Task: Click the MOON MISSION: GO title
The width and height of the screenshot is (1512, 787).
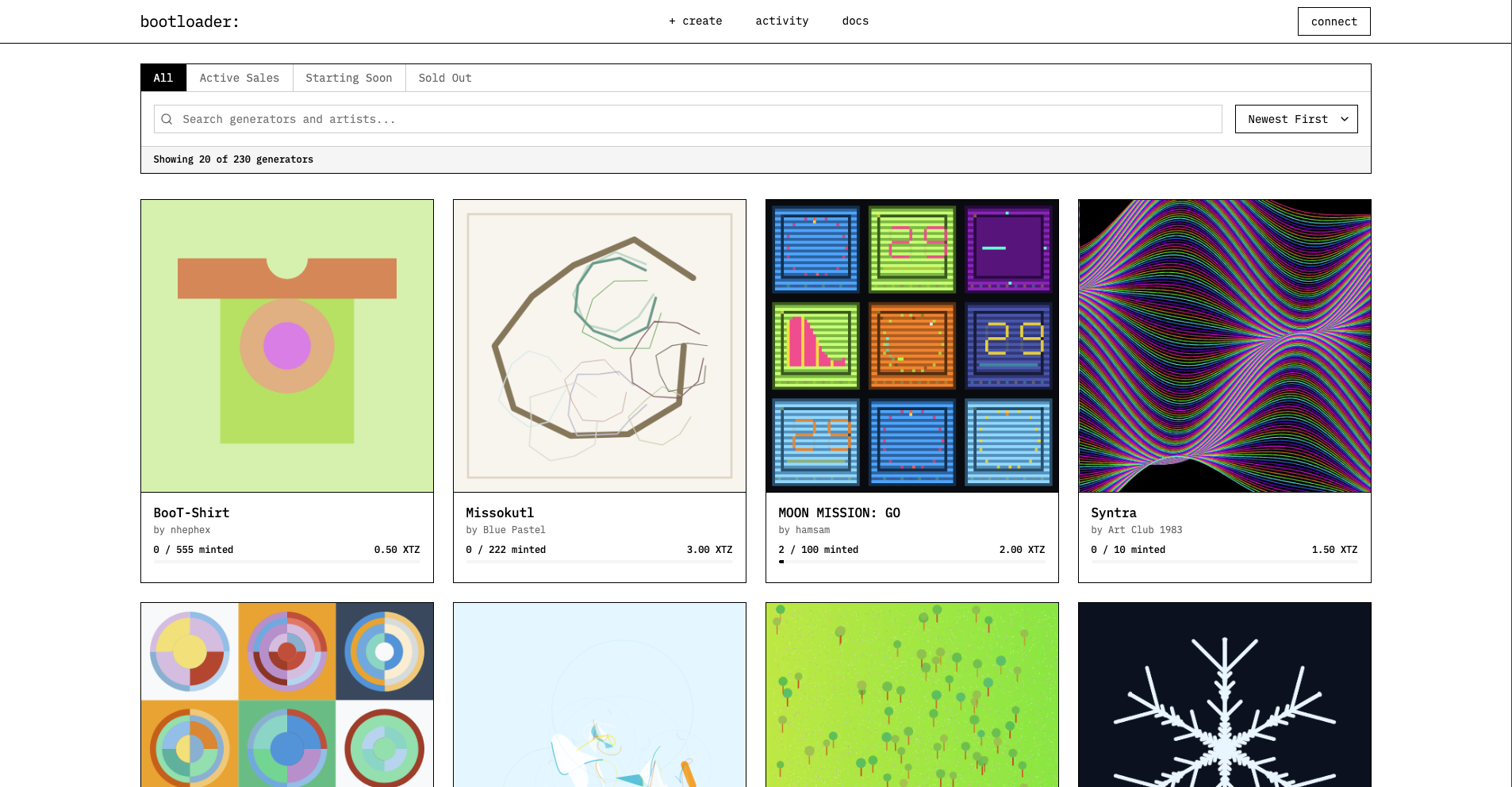Action: [x=839, y=513]
